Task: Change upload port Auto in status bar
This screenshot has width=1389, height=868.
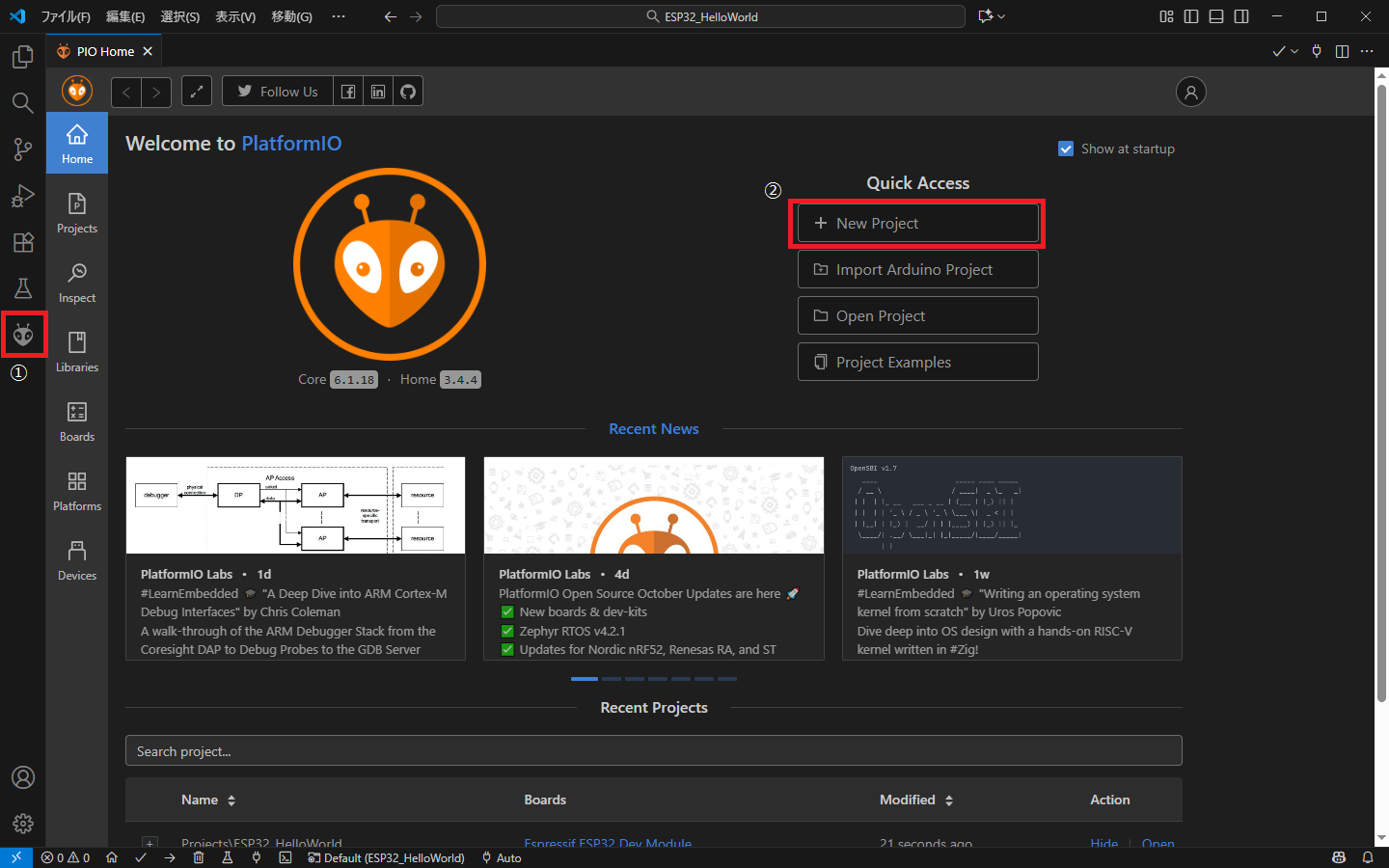Action: [x=502, y=857]
